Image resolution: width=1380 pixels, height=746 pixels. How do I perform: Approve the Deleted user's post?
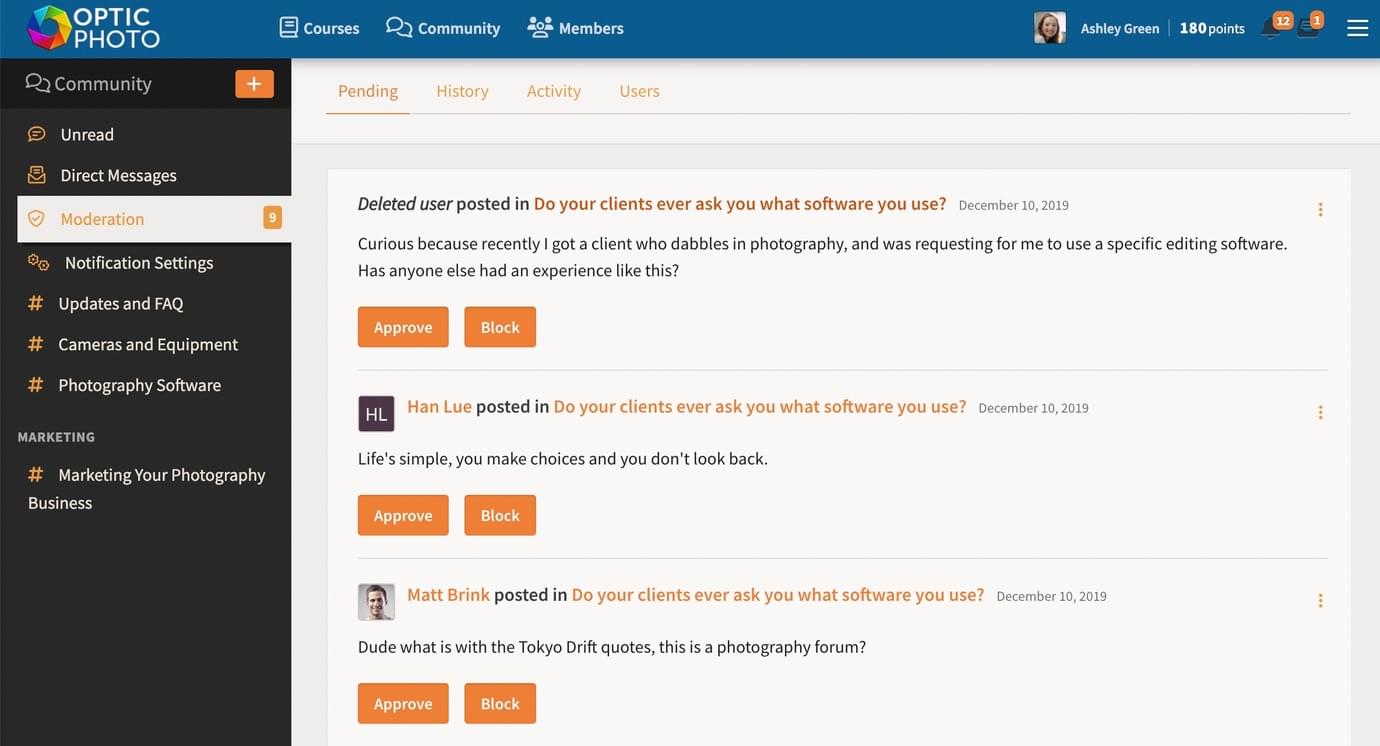[x=403, y=327]
